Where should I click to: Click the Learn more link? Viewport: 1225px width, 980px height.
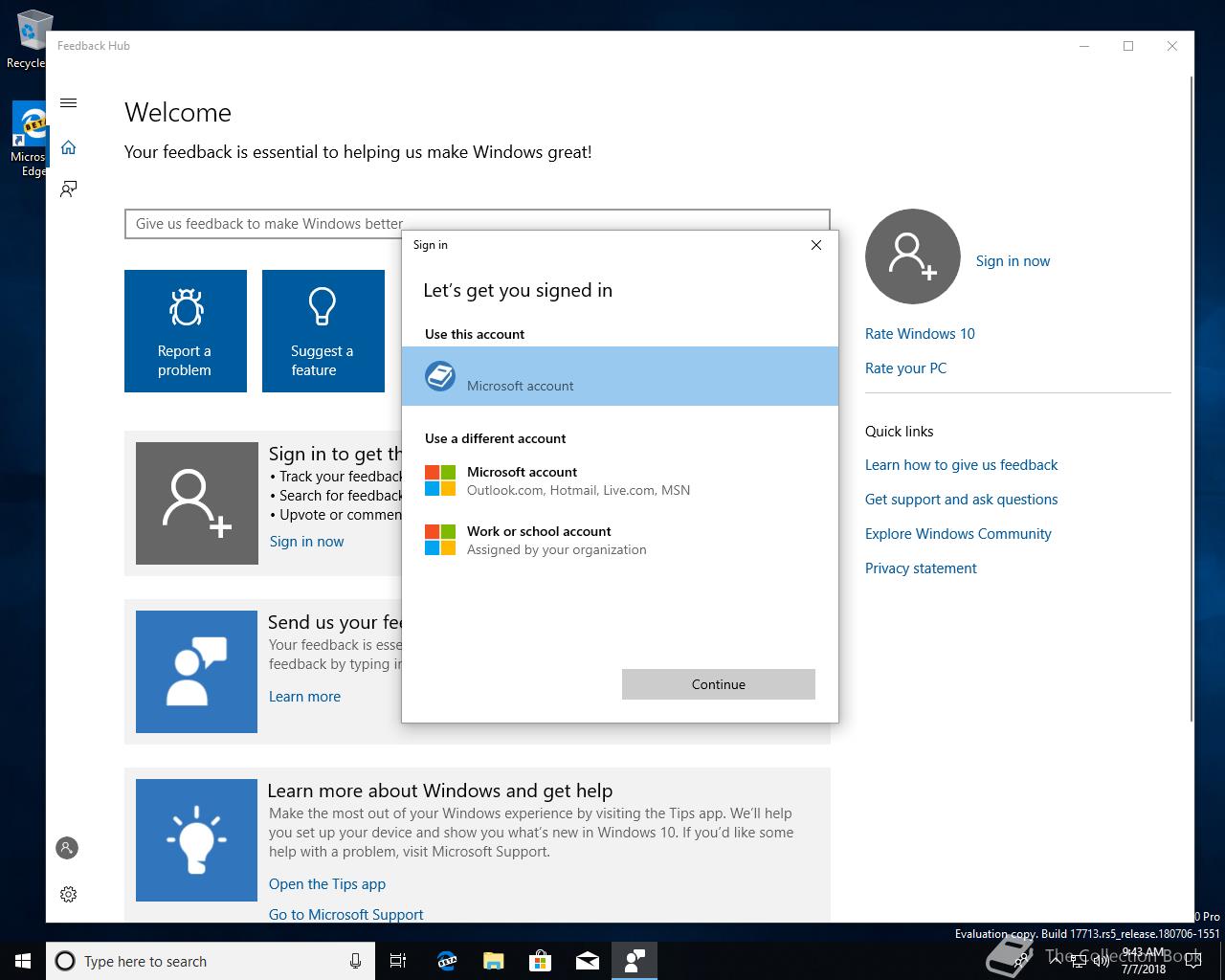(x=304, y=697)
